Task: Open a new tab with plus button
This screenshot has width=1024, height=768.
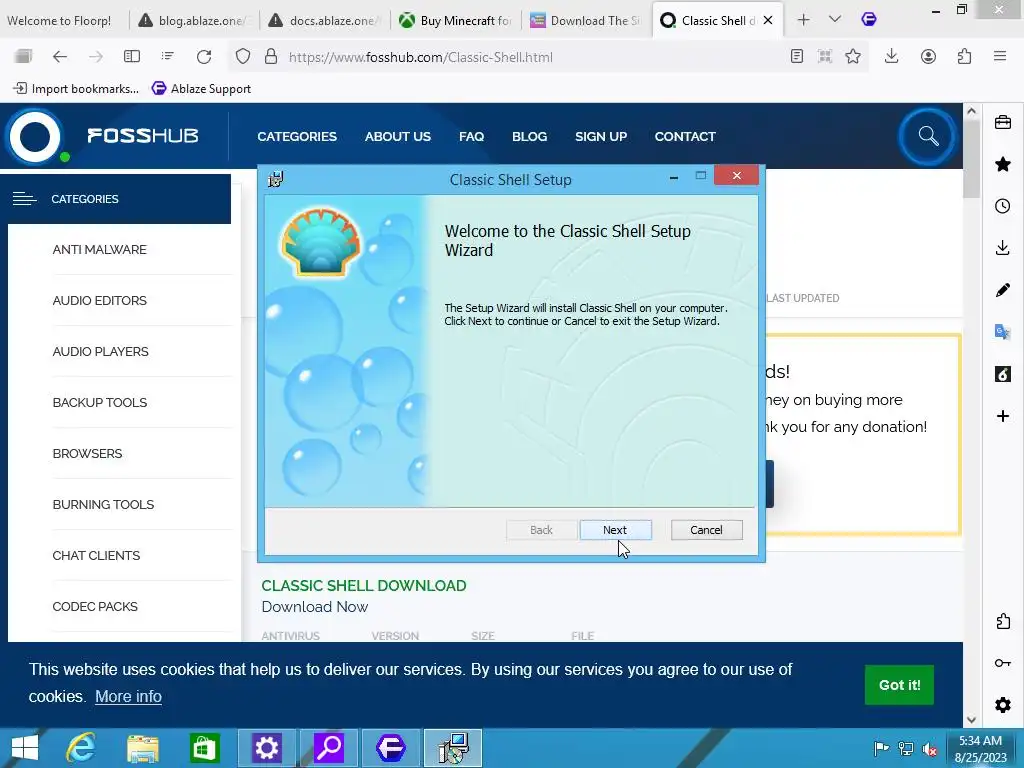Action: pyautogui.click(x=803, y=20)
